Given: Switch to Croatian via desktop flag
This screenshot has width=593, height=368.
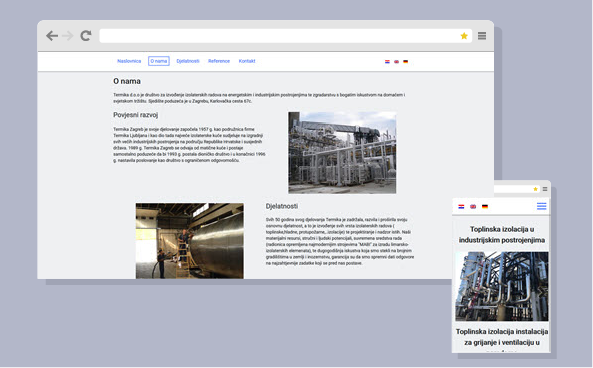Looking at the screenshot, I should [387, 62].
